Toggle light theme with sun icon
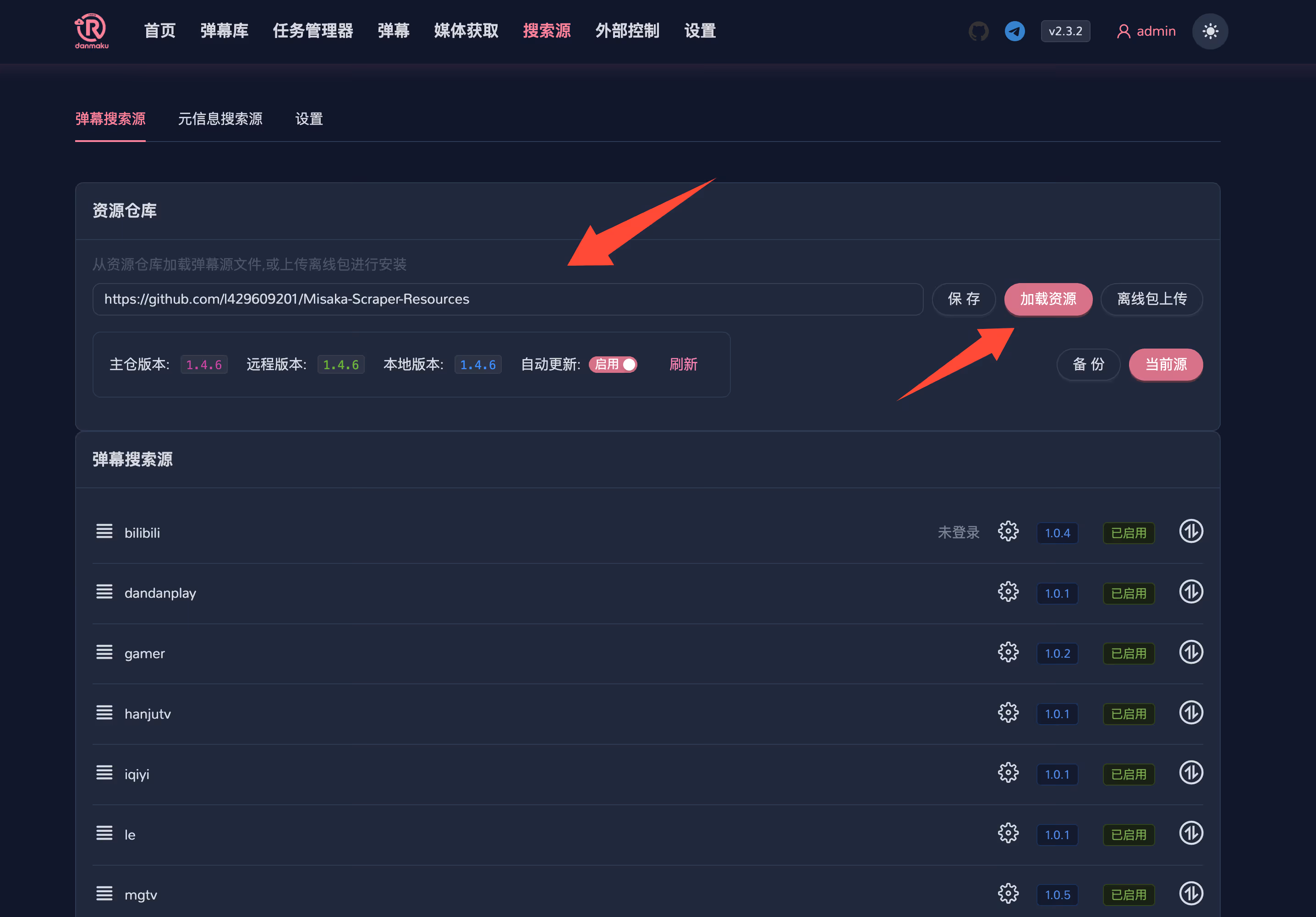The width and height of the screenshot is (1316, 917). (1209, 31)
